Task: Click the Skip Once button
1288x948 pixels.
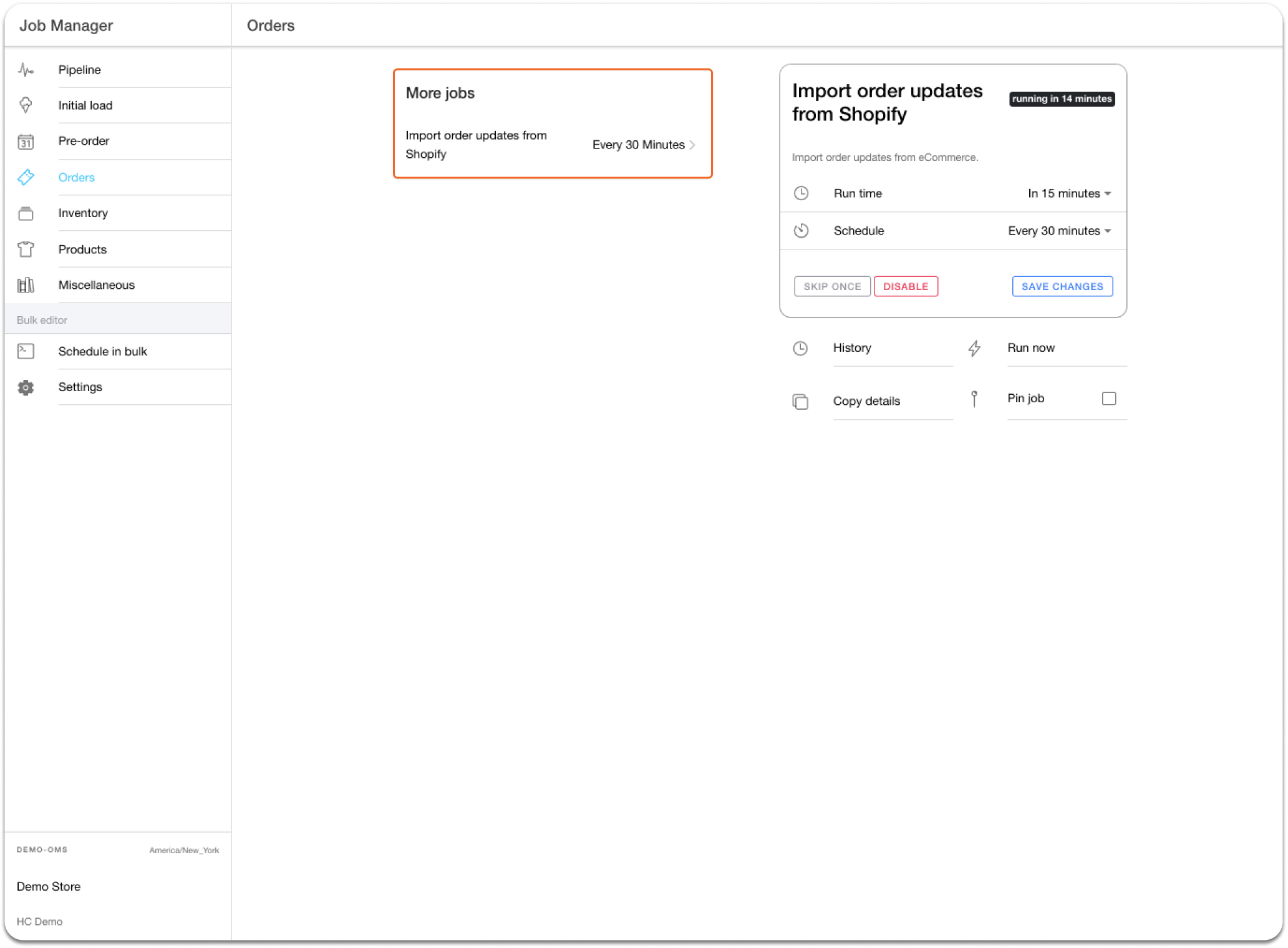Action: (x=832, y=286)
